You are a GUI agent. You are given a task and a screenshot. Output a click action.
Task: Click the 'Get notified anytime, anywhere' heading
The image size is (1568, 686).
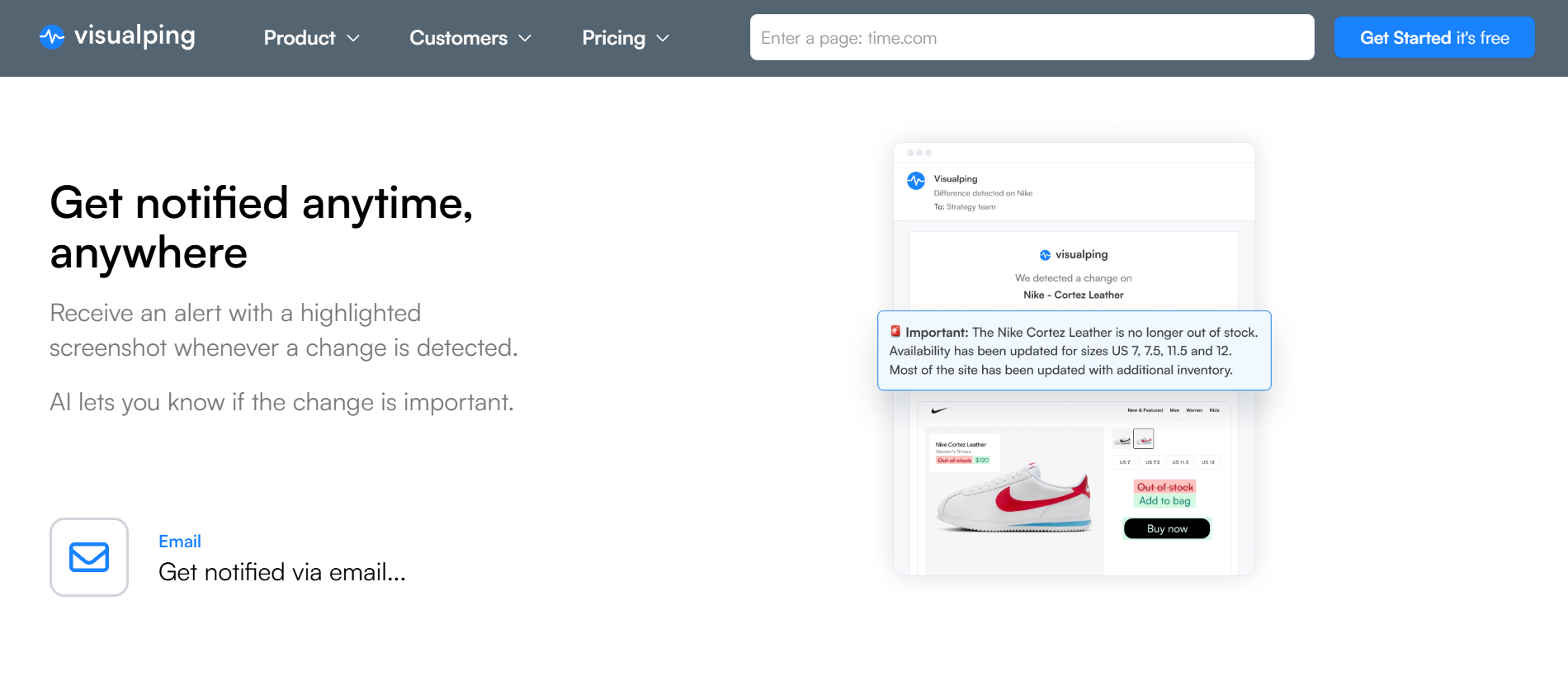(x=262, y=227)
